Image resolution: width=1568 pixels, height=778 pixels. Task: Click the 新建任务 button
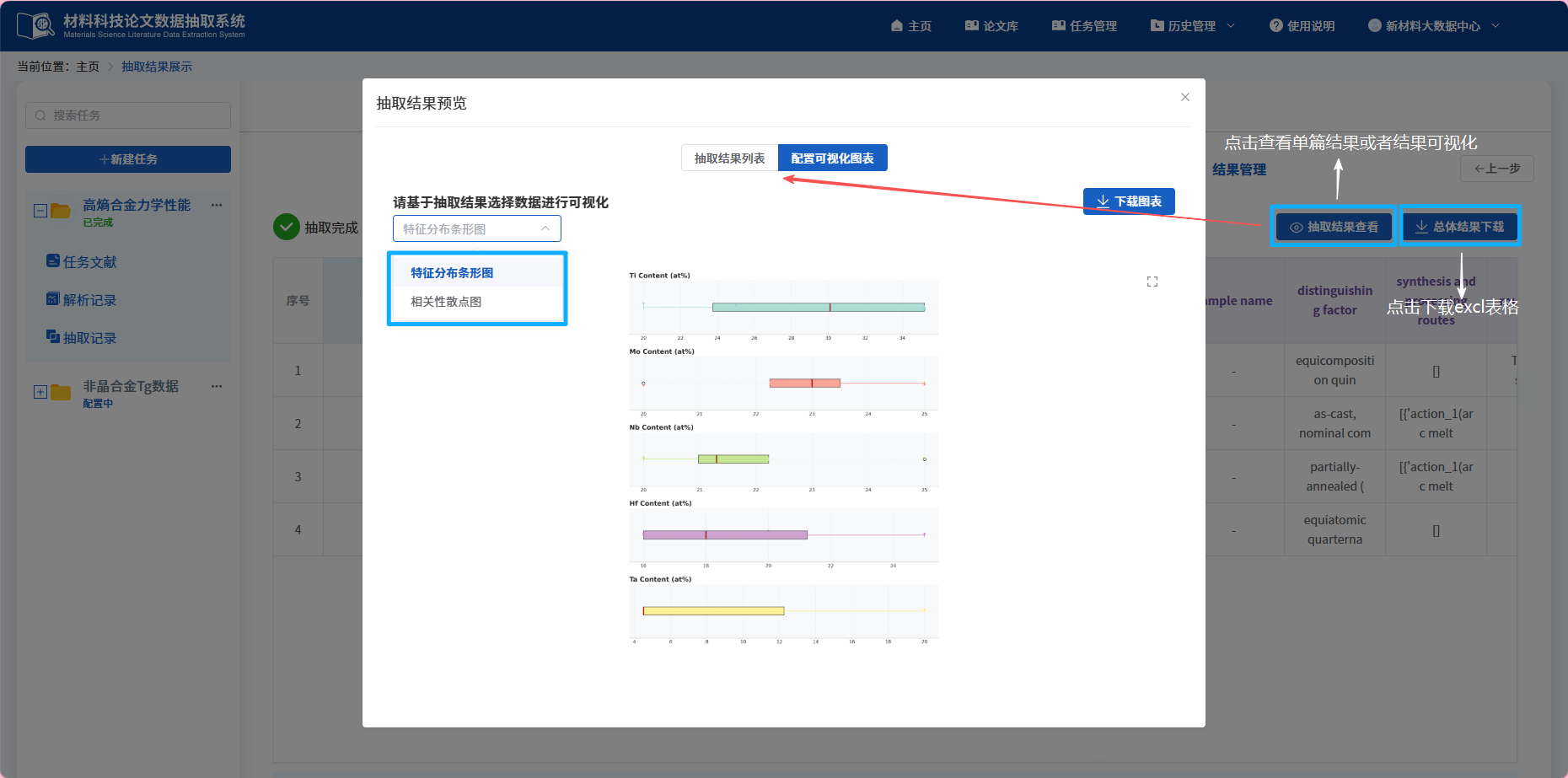127,159
